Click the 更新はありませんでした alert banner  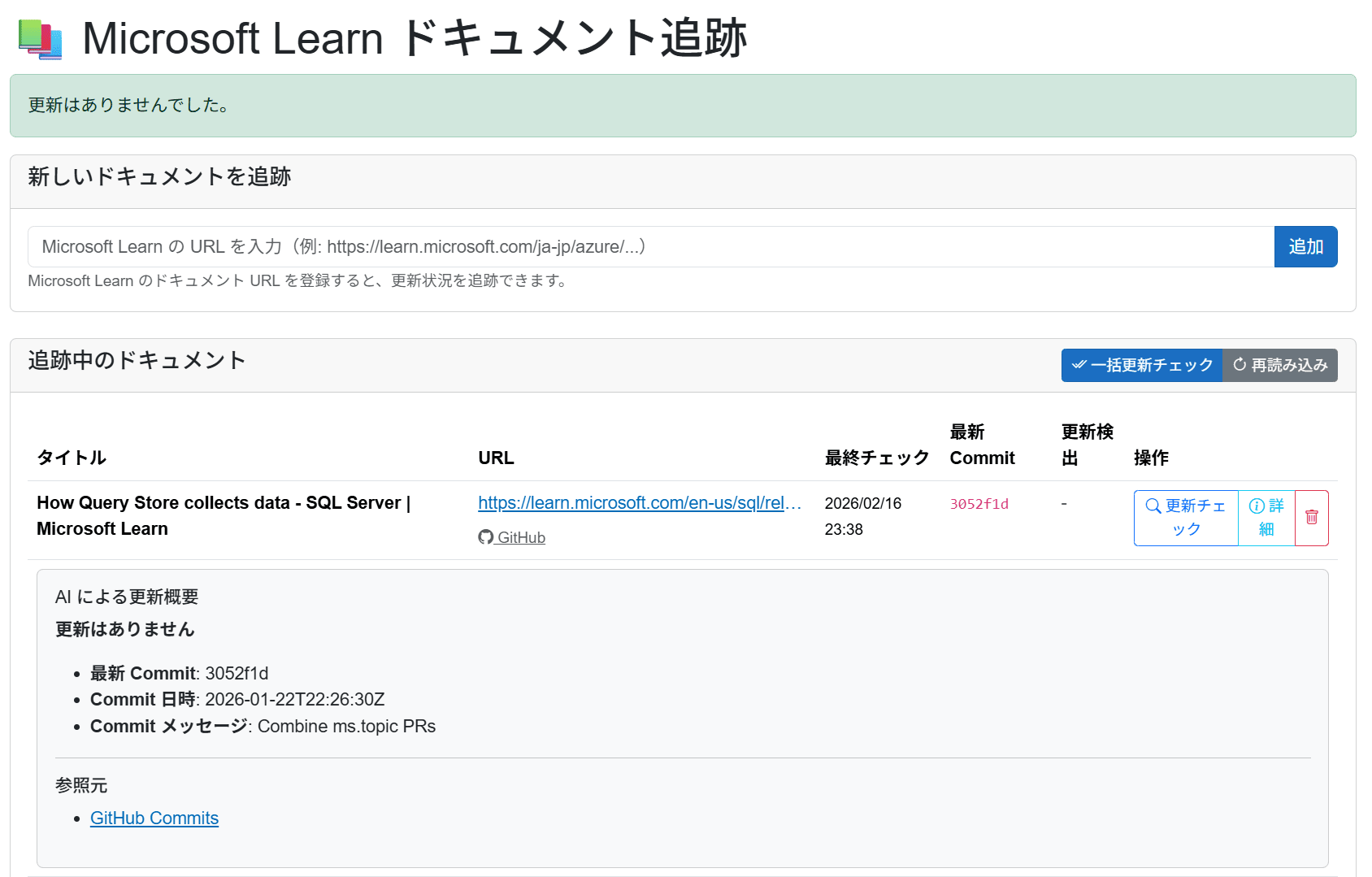[x=683, y=106]
